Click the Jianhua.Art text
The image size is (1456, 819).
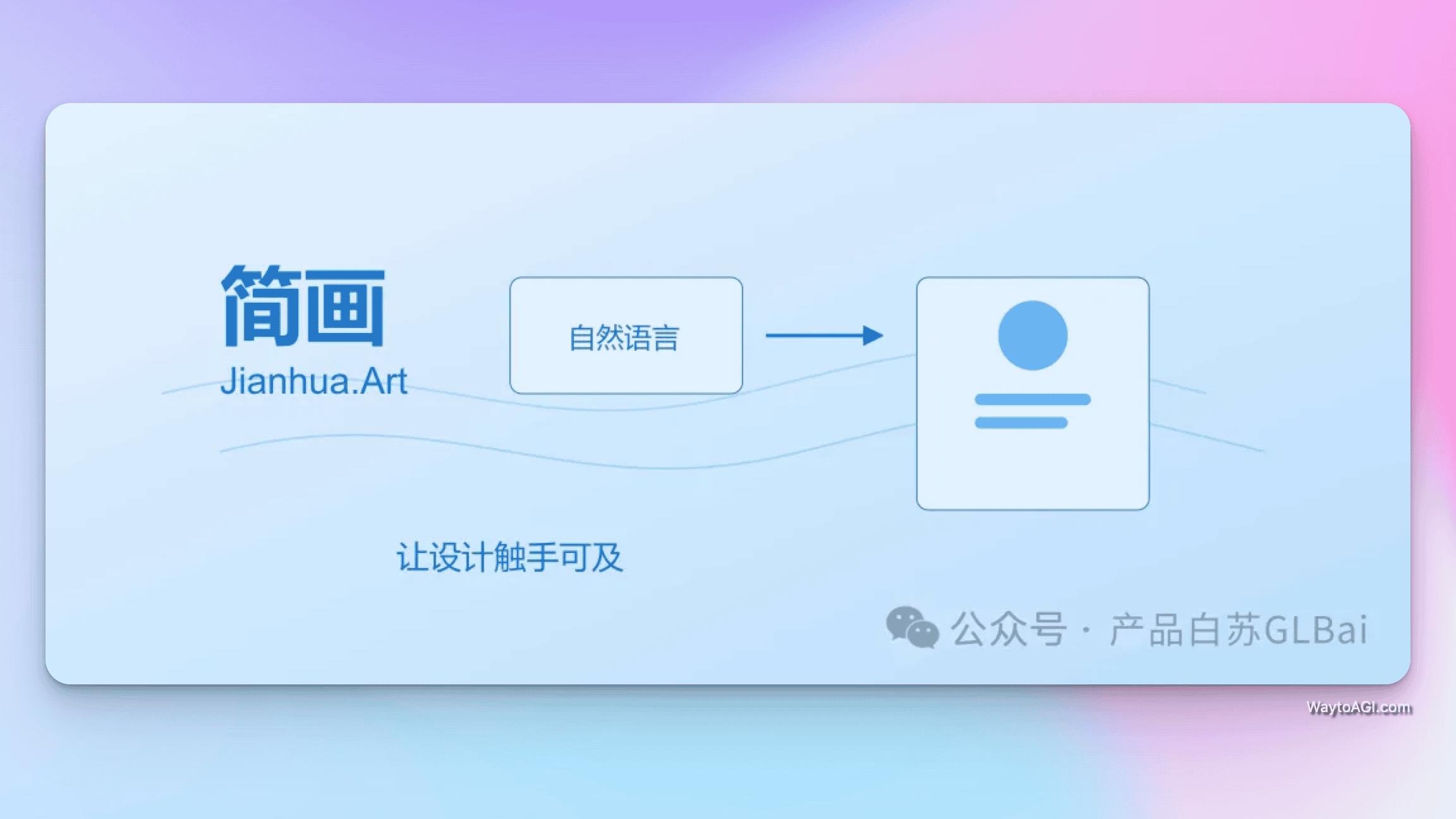[x=313, y=381]
